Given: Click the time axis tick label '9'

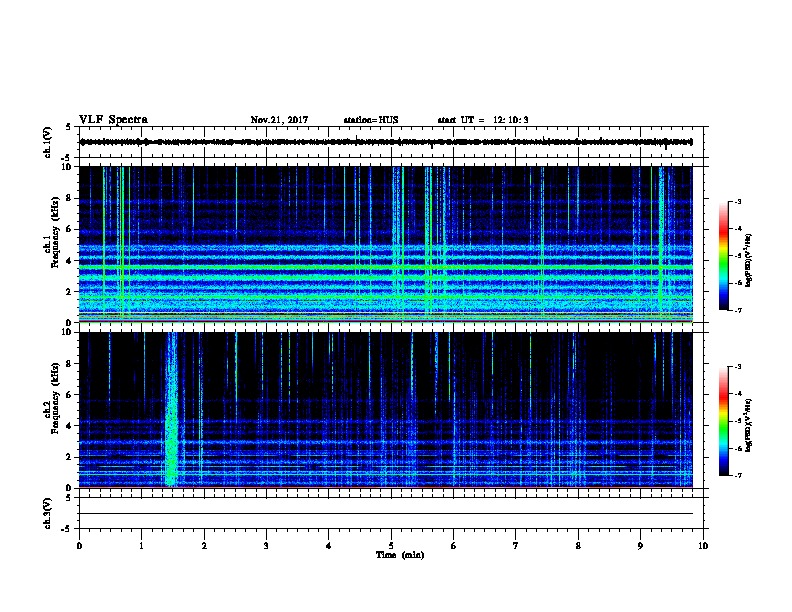Looking at the screenshot, I should pyautogui.click(x=640, y=546).
